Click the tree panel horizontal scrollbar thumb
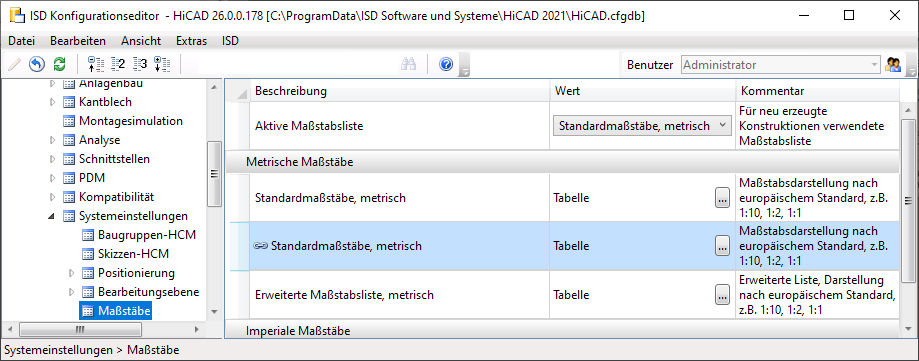Image resolution: width=919 pixels, height=361 pixels. point(80,329)
